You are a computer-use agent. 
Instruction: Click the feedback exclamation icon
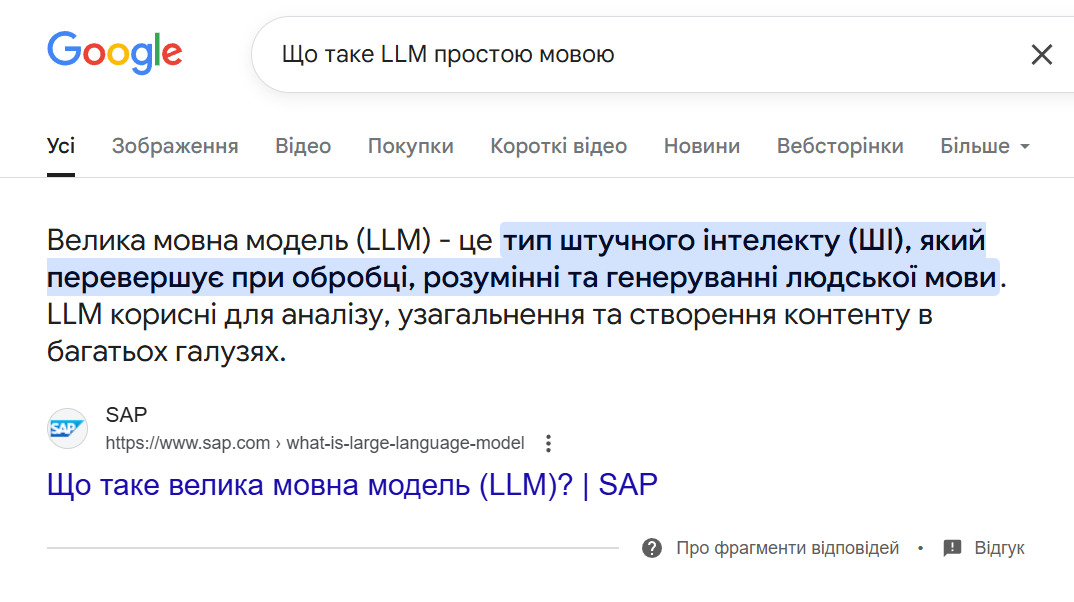952,548
